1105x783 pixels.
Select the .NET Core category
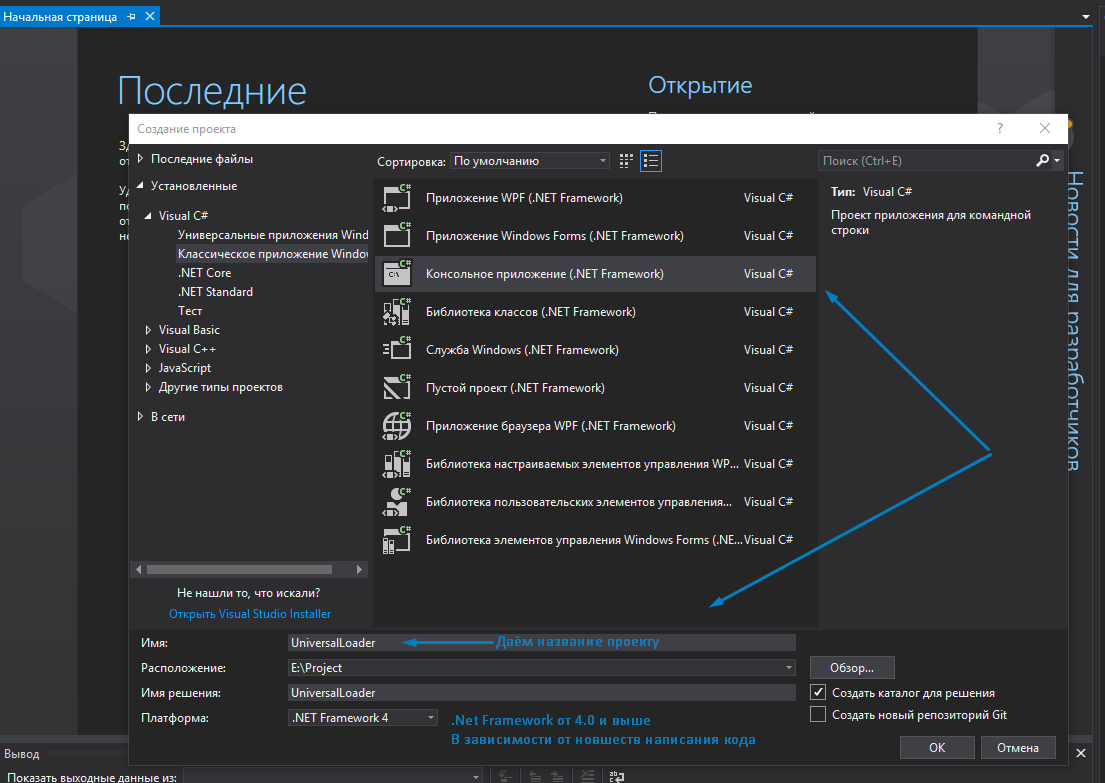tap(204, 273)
